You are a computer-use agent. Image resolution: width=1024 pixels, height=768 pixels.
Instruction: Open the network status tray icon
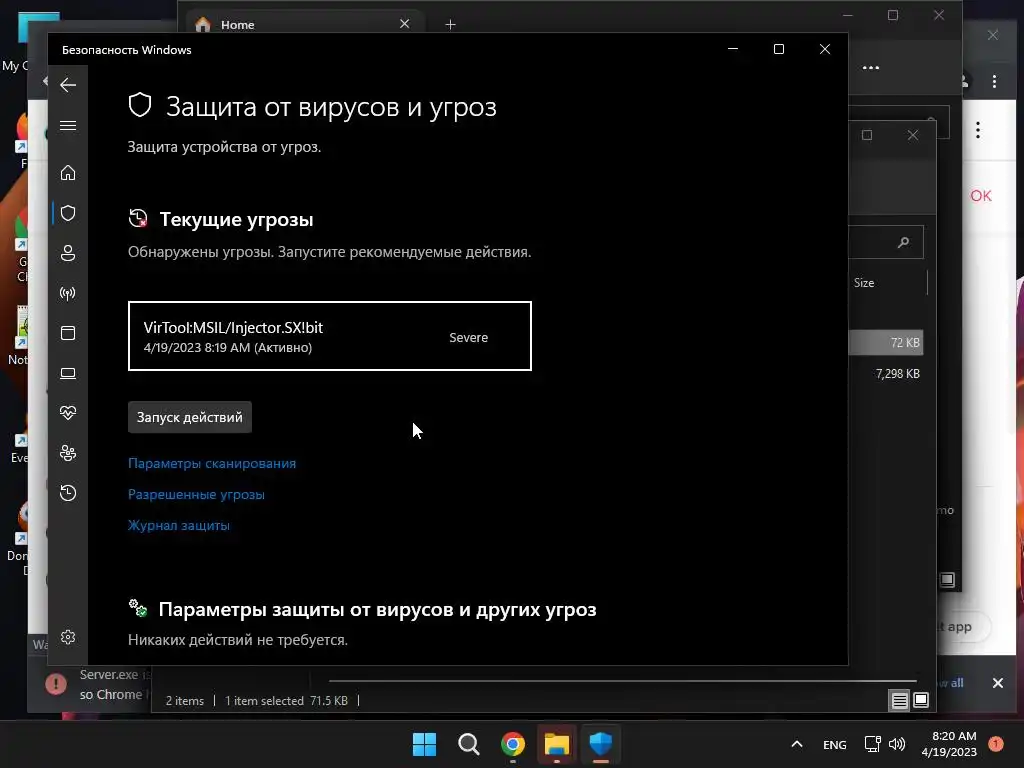tap(872, 744)
